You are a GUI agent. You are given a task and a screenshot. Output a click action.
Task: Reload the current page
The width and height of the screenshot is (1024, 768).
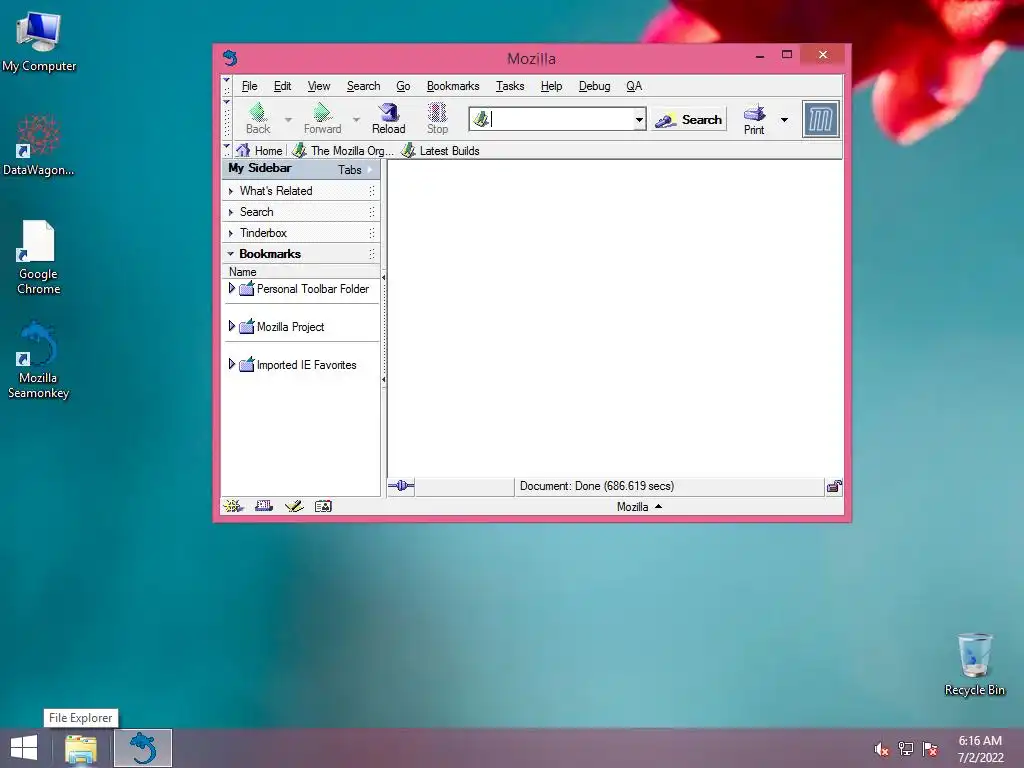click(389, 118)
